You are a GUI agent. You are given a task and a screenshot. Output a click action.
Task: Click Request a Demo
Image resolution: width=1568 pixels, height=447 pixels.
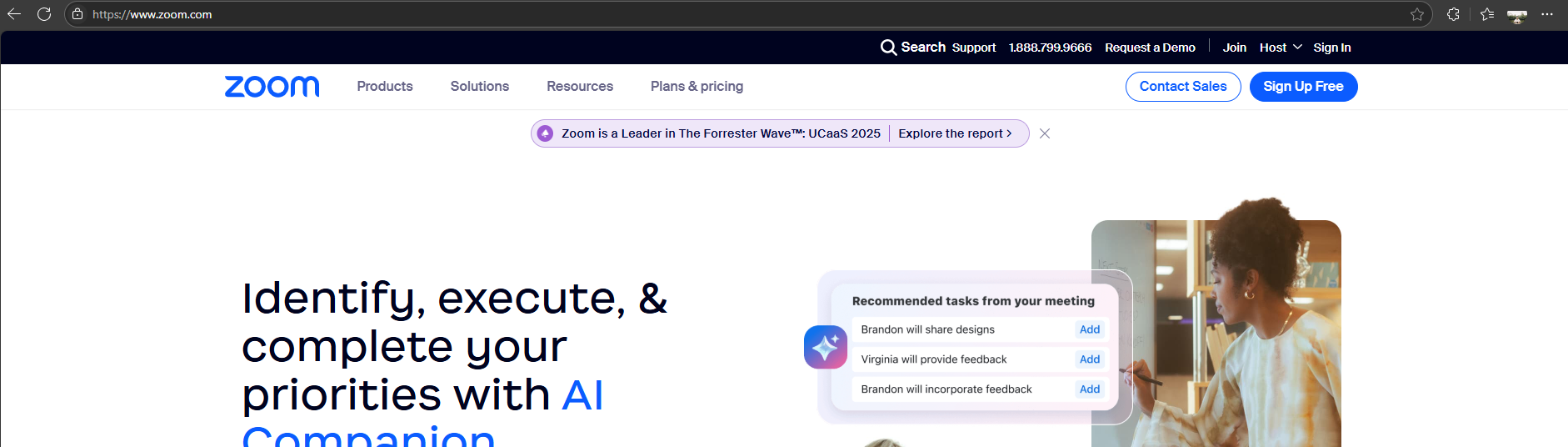click(x=1150, y=48)
